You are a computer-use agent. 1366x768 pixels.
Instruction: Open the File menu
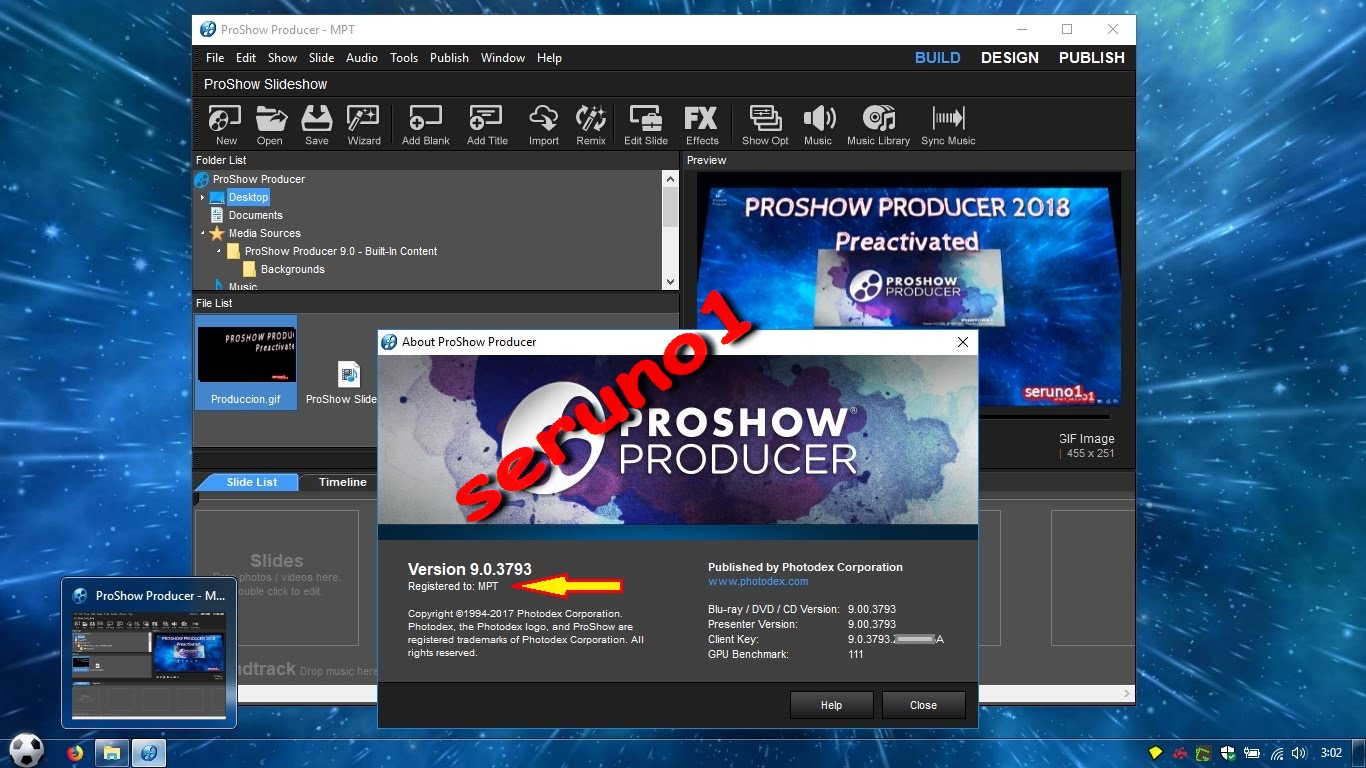[x=215, y=58]
